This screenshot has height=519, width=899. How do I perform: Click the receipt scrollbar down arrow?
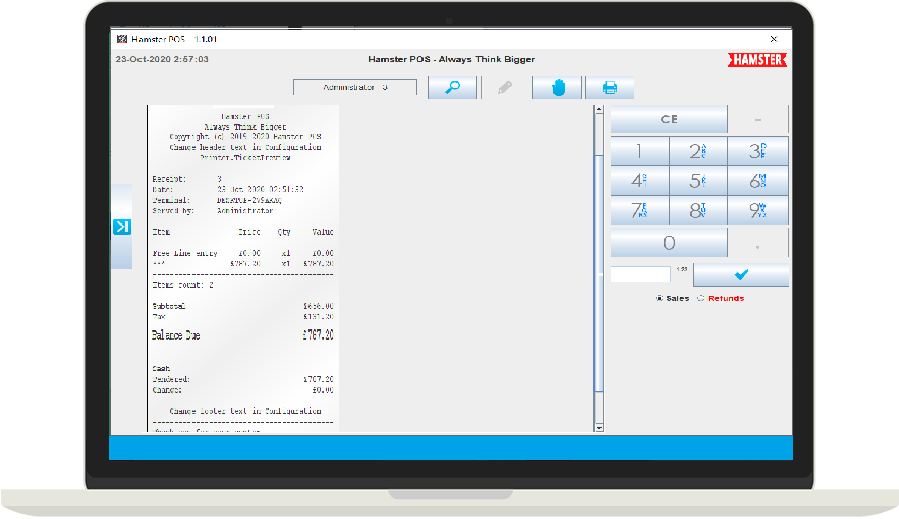click(599, 427)
